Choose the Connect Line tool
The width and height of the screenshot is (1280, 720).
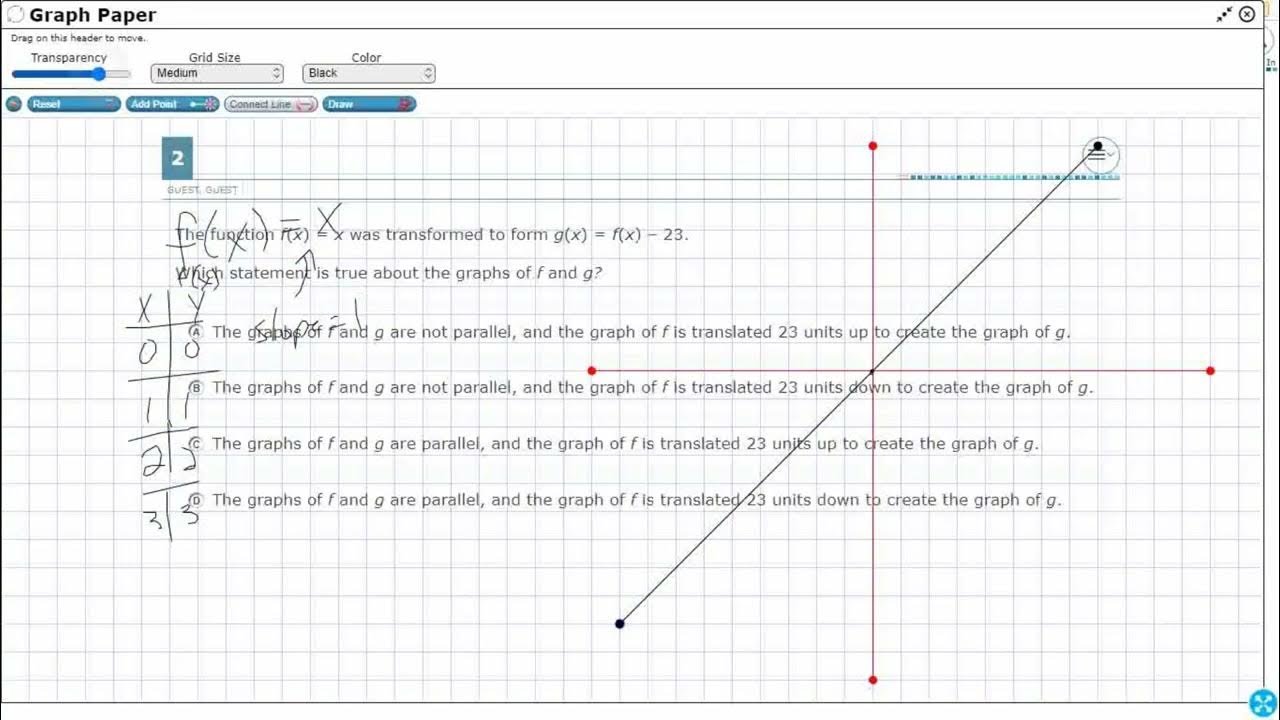coord(271,104)
